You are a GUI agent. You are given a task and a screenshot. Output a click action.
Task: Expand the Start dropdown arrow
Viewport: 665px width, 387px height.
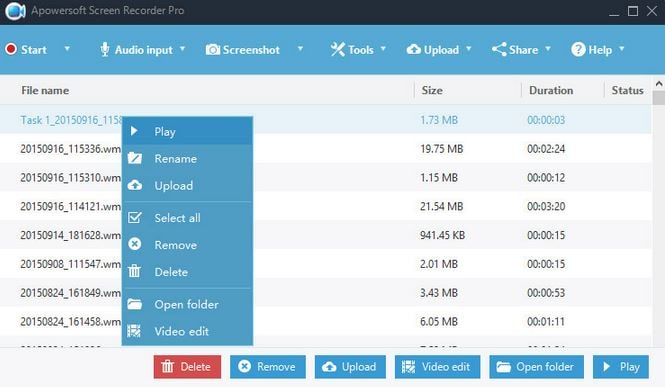coord(67,49)
